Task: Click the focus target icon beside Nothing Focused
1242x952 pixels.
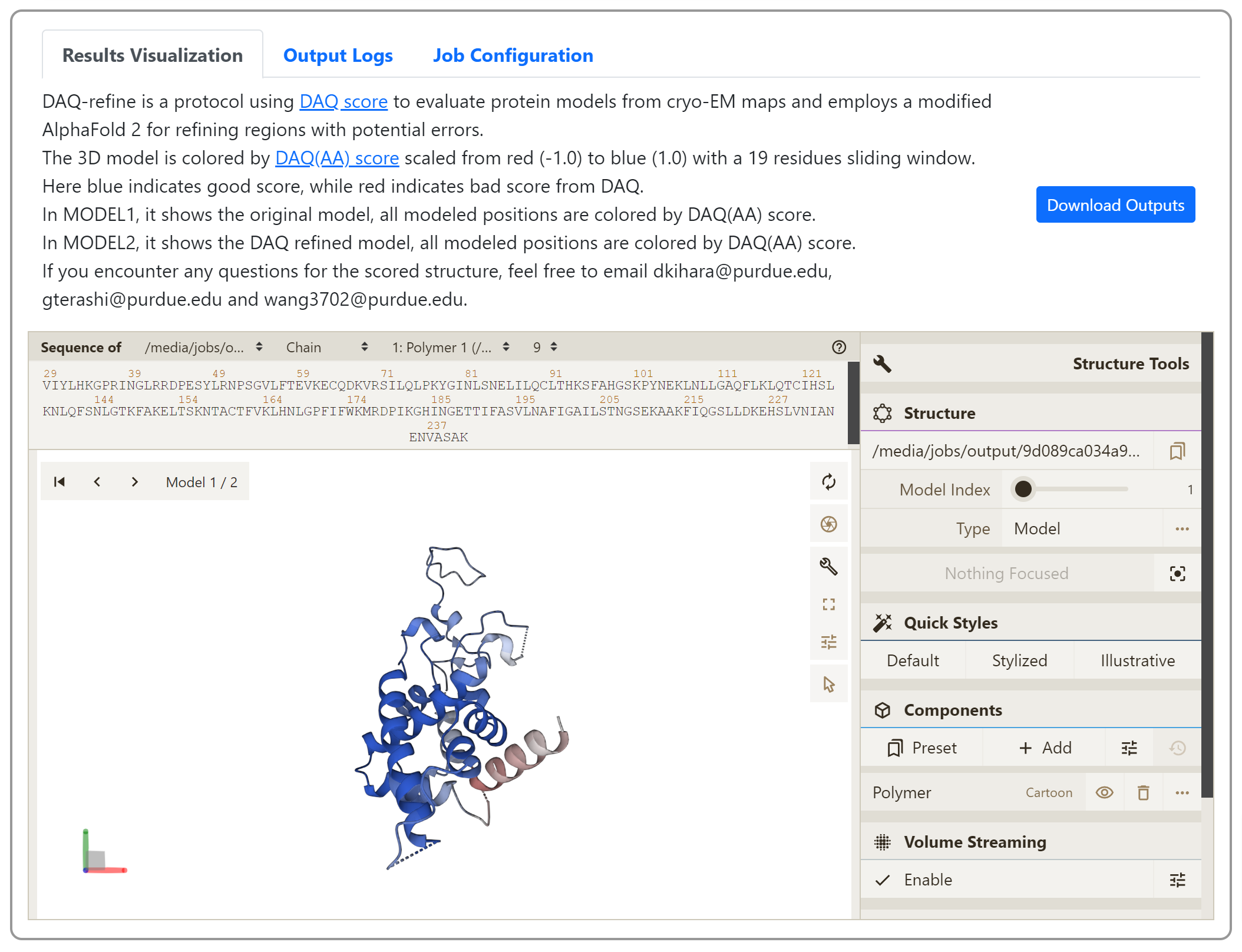Action: [1177, 574]
